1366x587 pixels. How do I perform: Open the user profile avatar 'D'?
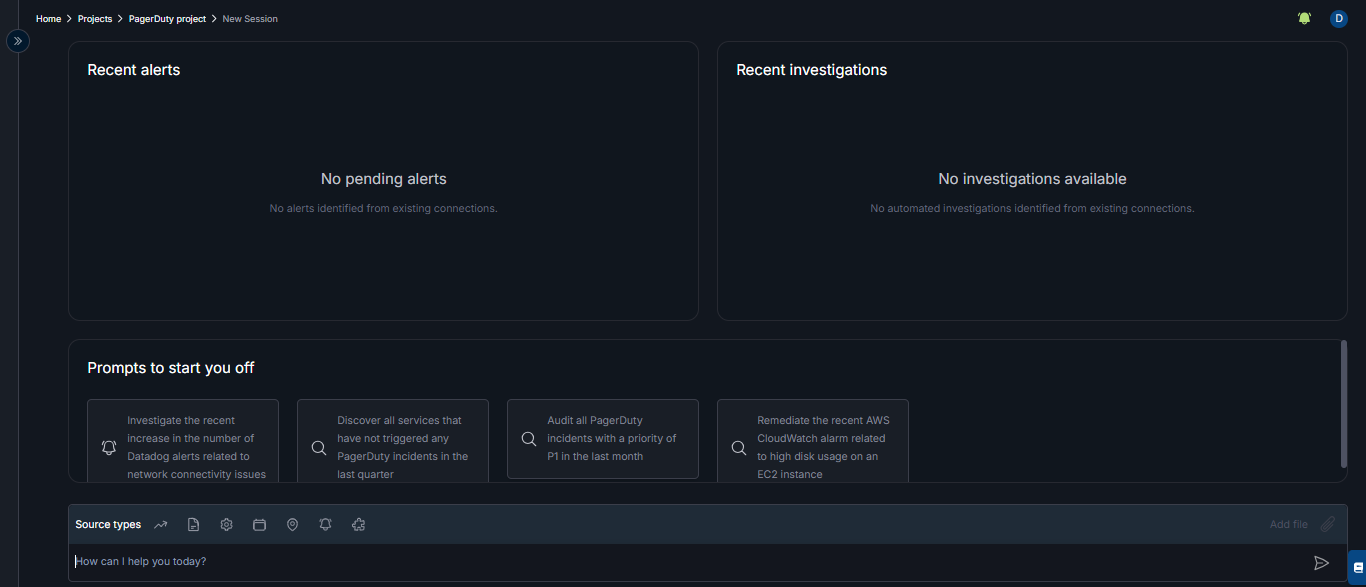pyautogui.click(x=1338, y=19)
